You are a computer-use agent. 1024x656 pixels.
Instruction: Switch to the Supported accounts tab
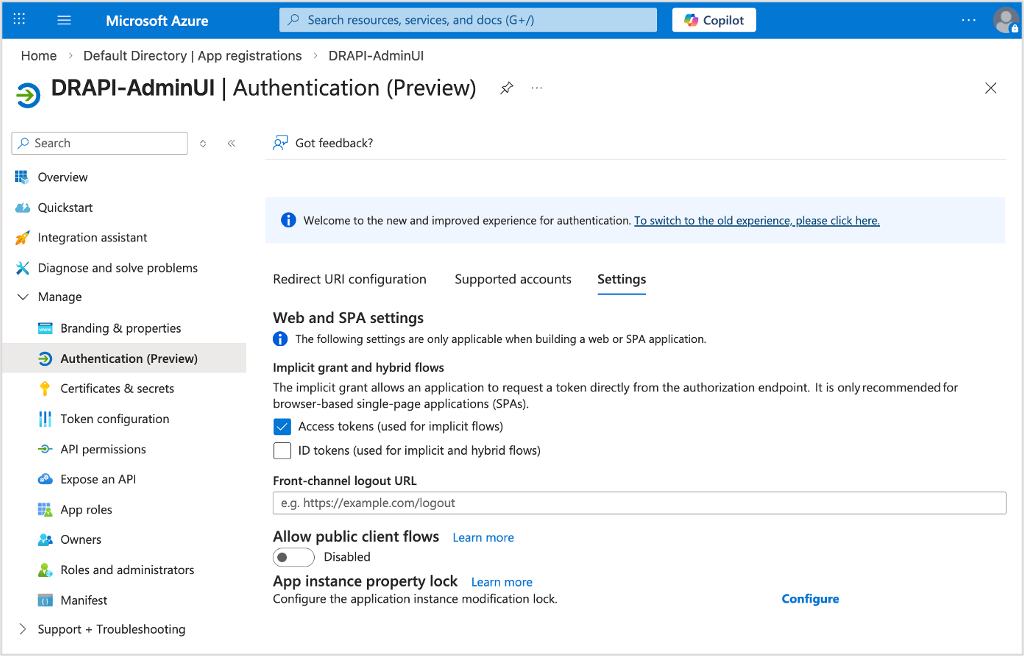513,279
